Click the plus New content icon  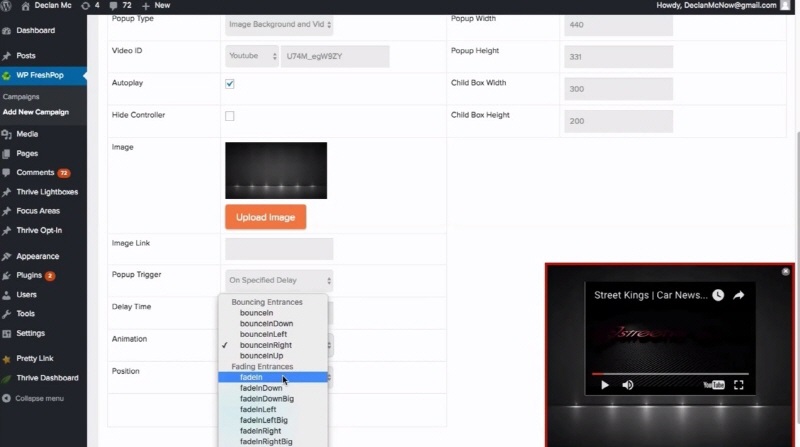pyautogui.click(x=146, y=6)
